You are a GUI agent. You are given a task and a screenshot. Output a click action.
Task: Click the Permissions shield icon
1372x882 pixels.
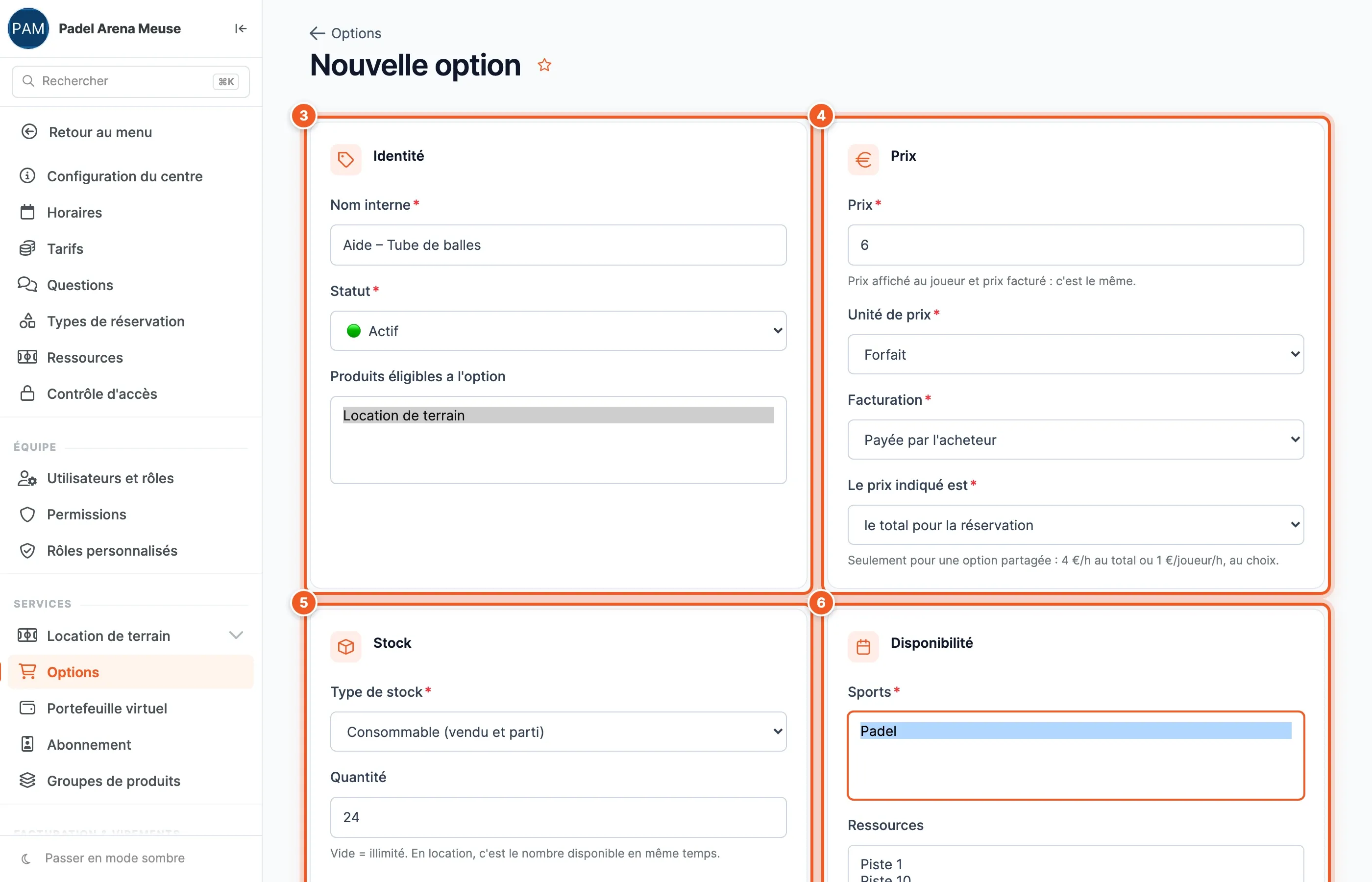(x=27, y=514)
